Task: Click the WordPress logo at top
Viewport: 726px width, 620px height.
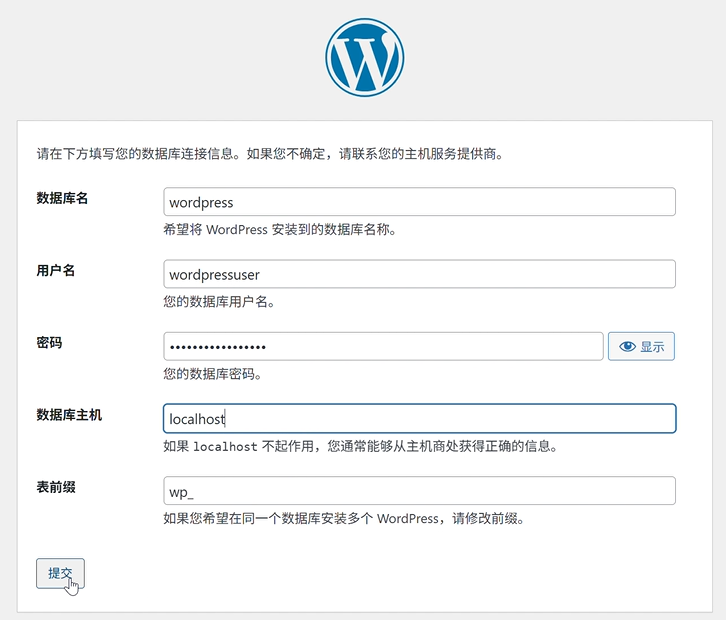Action: 364,57
